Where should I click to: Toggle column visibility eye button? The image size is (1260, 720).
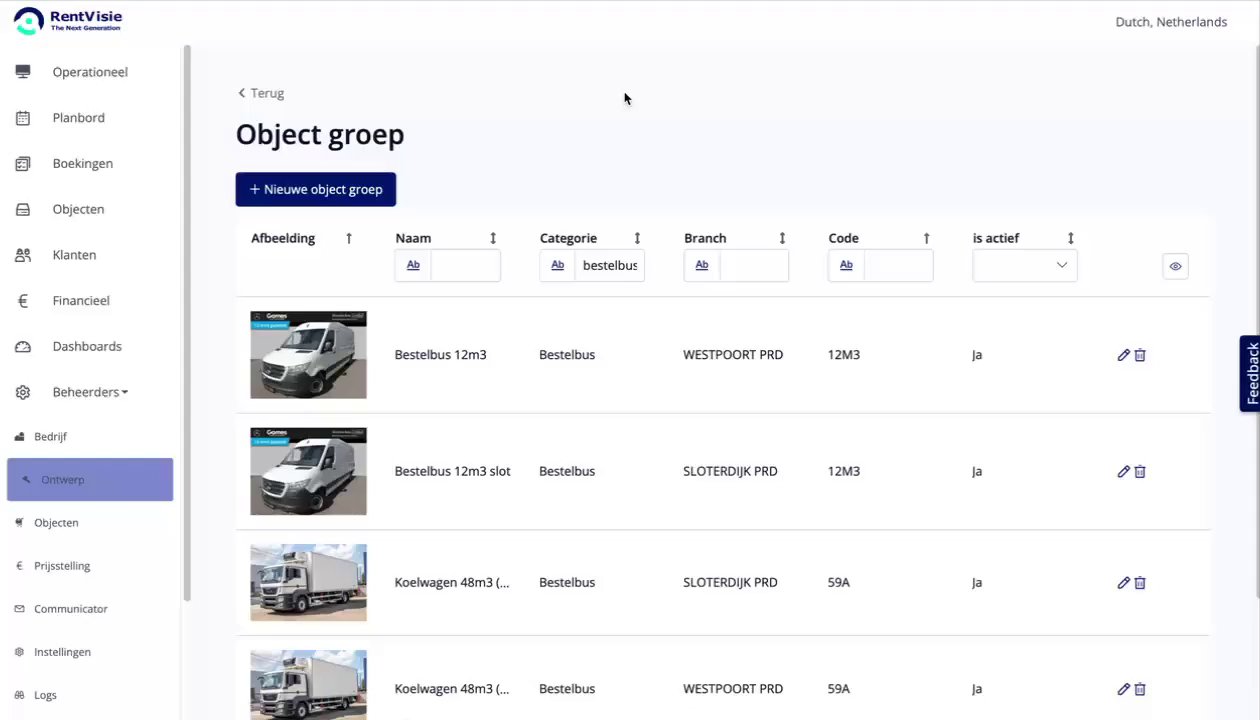coord(1175,266)
